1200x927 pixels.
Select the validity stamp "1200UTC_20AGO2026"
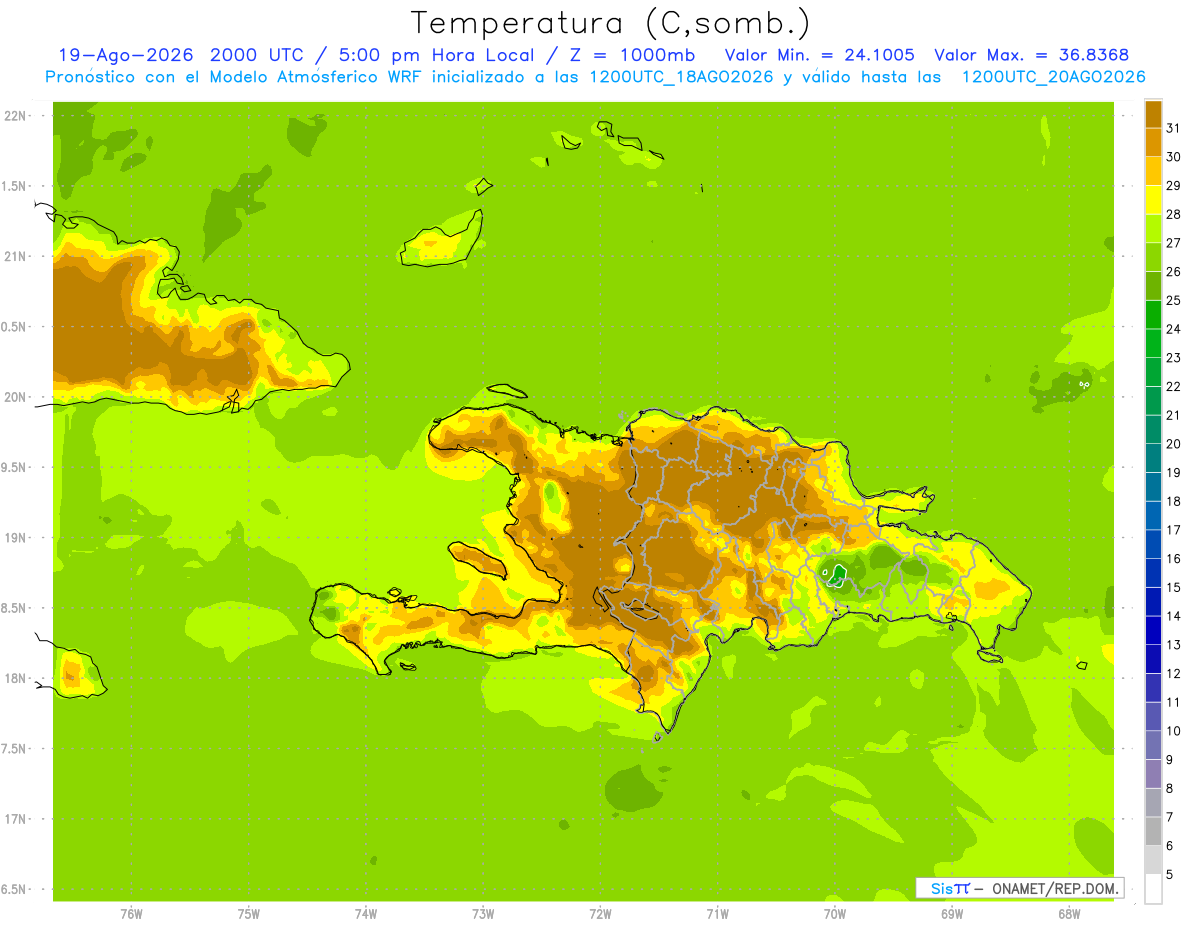coord(1053,77)
